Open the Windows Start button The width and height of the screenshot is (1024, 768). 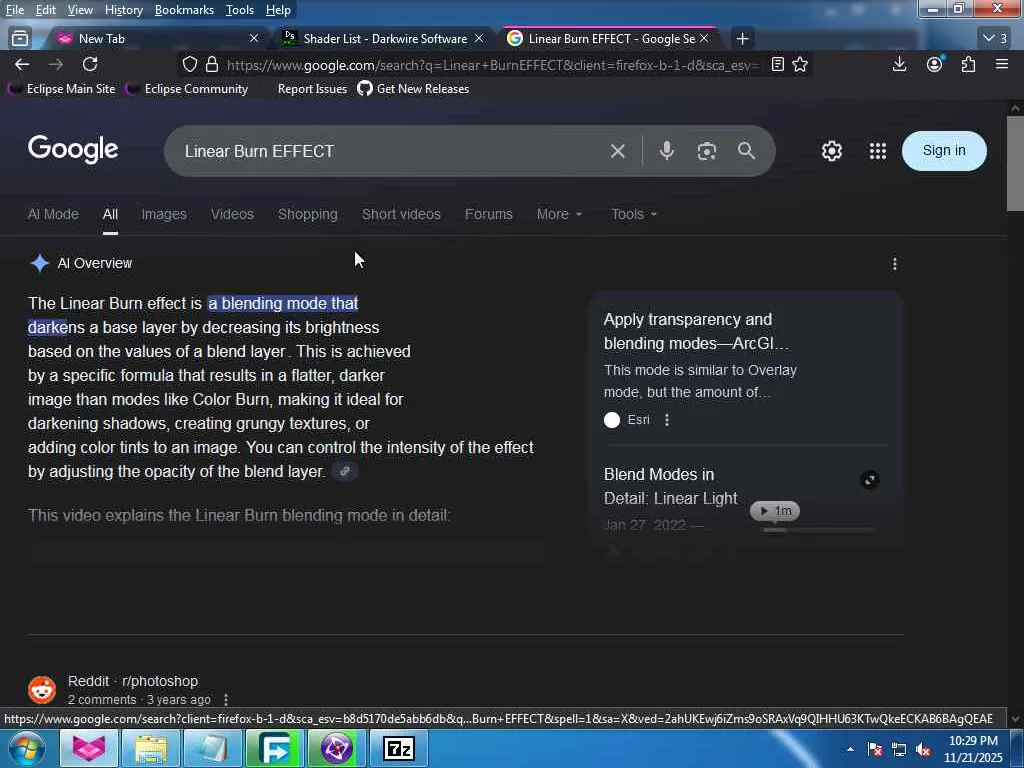[x=27, y=748]
